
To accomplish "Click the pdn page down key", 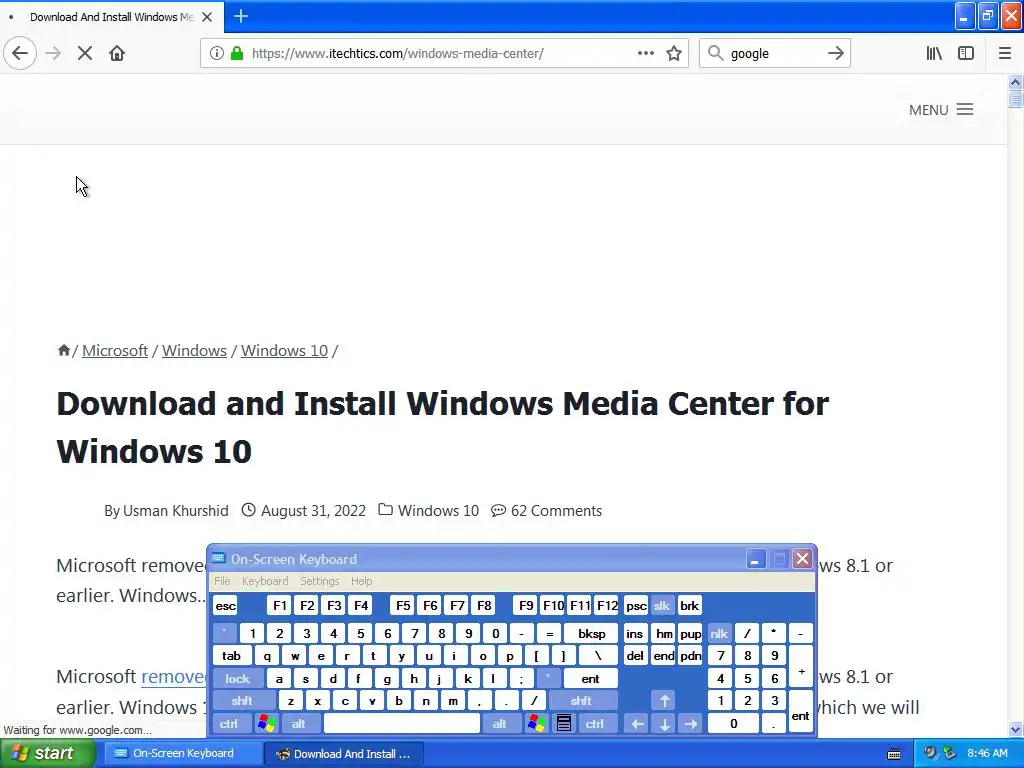I will [690, 656].
